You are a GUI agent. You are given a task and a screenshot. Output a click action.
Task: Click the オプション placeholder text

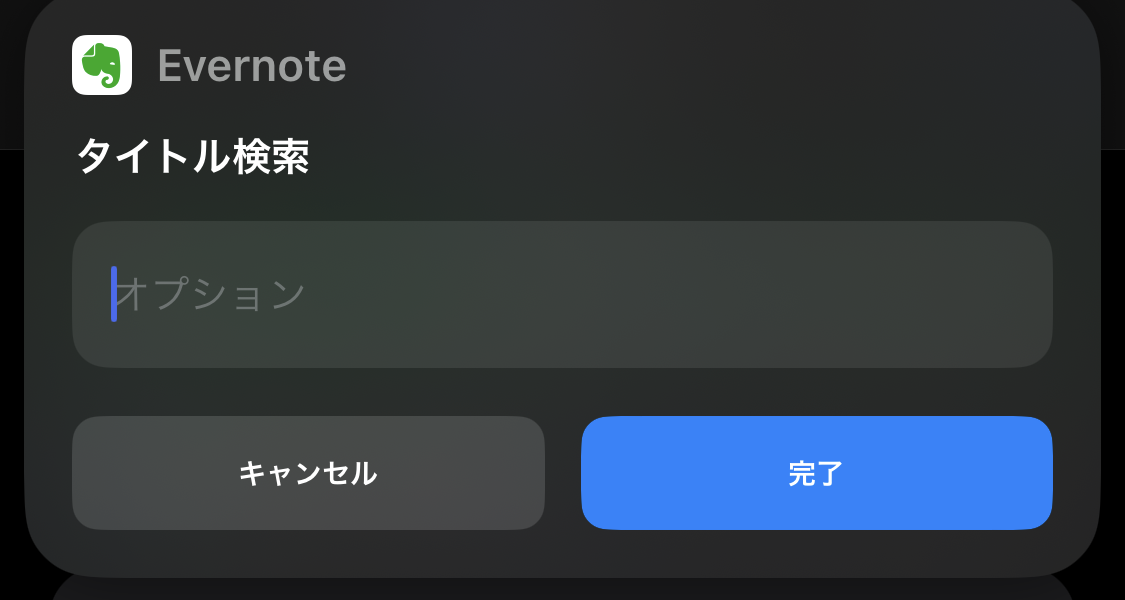212,294
